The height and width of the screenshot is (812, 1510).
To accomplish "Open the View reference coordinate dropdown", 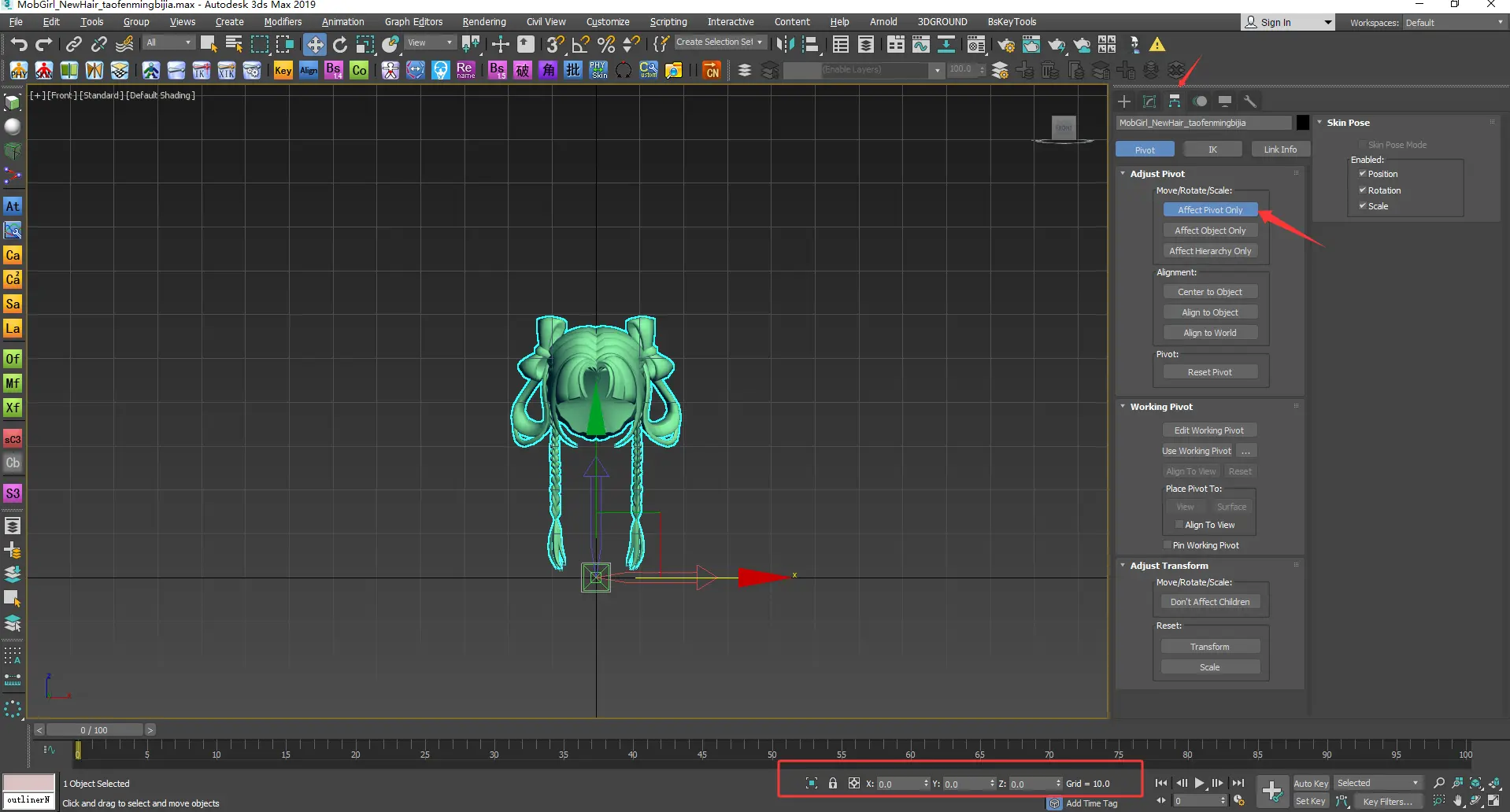I will point(430,42).
